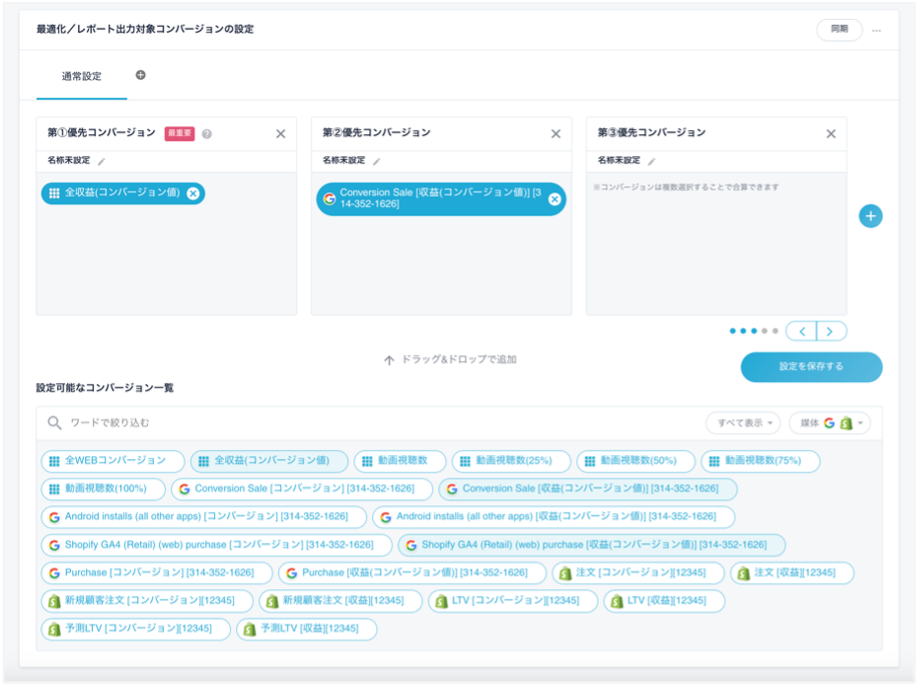Click the 名称未設定 label in third panel
Viewport: 919px width, 687px height.
click(619, 161)
